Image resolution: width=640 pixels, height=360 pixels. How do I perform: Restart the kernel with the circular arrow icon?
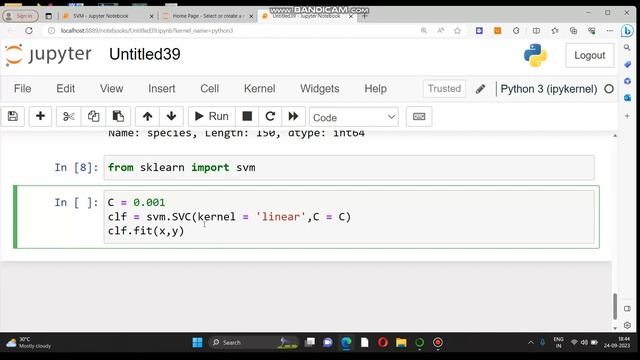pyautogui.click(x=270, y=116)
